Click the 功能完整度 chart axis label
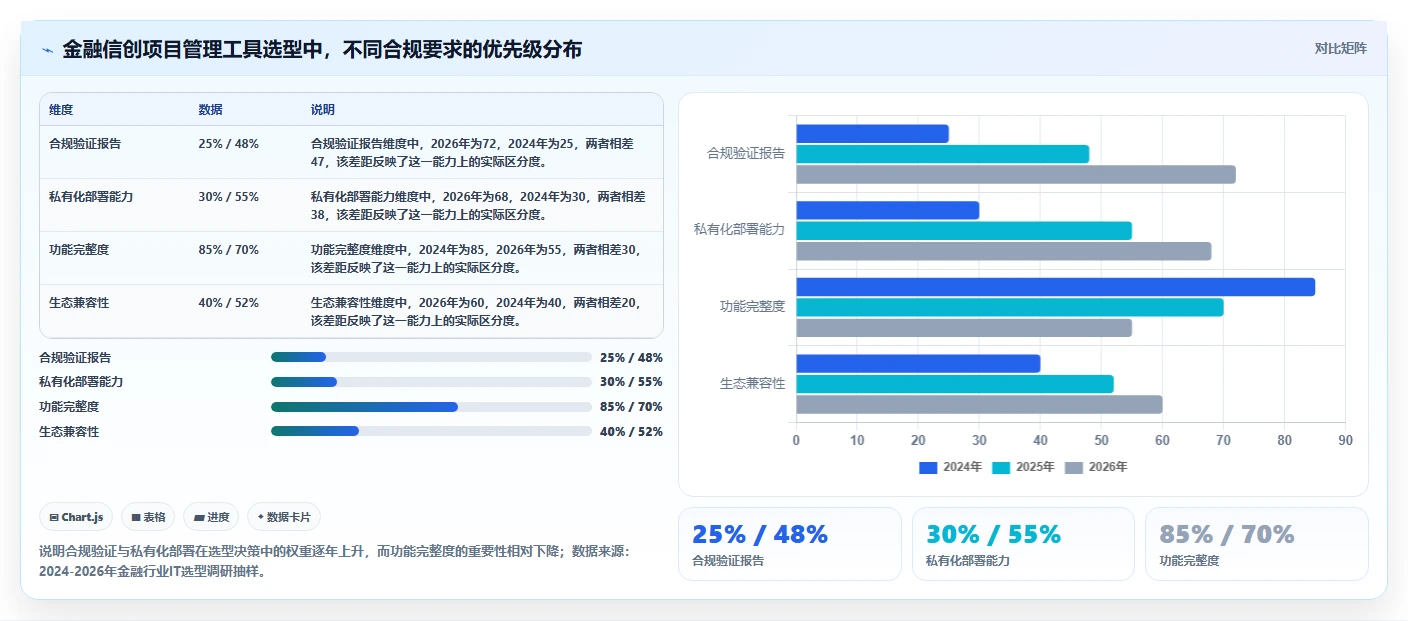The height and width of the screenshot is (621, 1408). coord(753,307)
